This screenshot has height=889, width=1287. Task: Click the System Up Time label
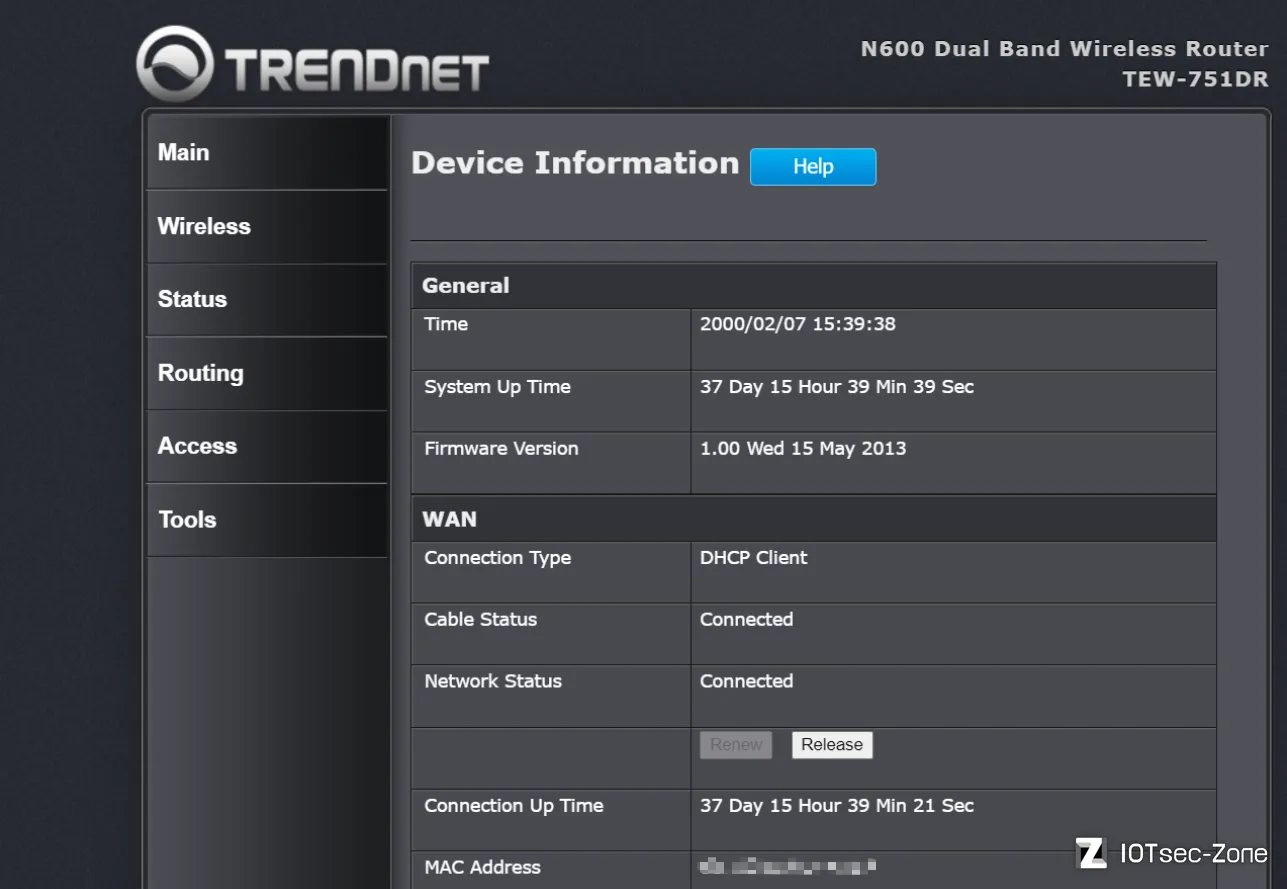(497, 387)
